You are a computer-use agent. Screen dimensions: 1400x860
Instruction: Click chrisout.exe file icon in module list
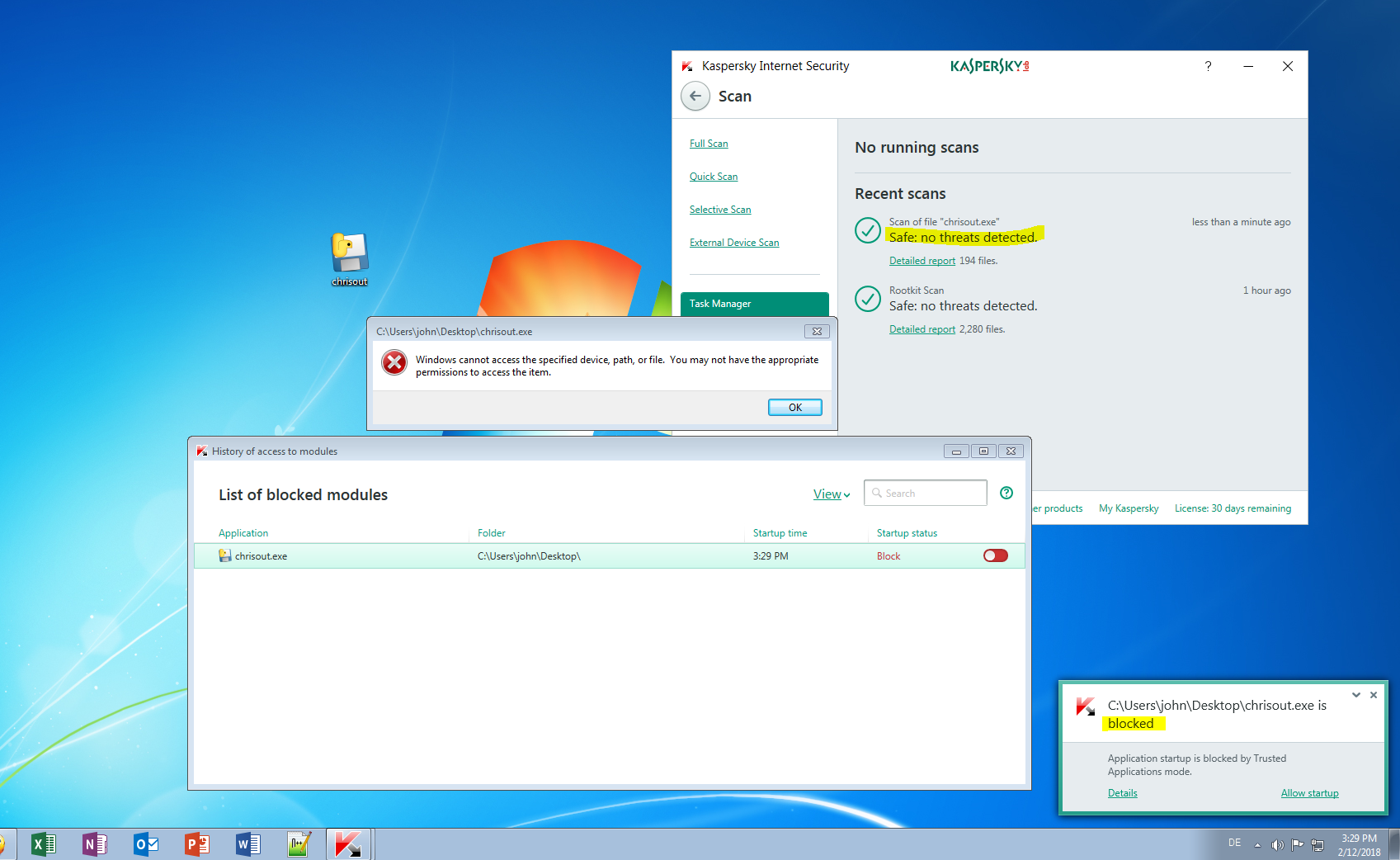tap(224, 555)
